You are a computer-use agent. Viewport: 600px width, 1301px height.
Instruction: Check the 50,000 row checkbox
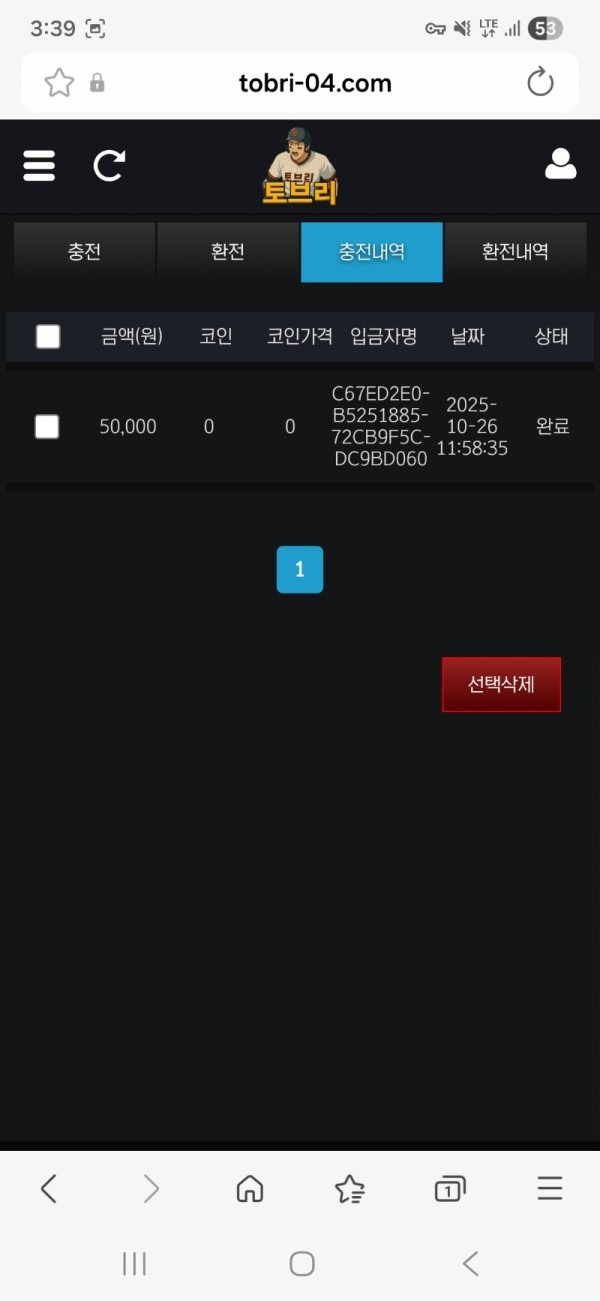47,427
